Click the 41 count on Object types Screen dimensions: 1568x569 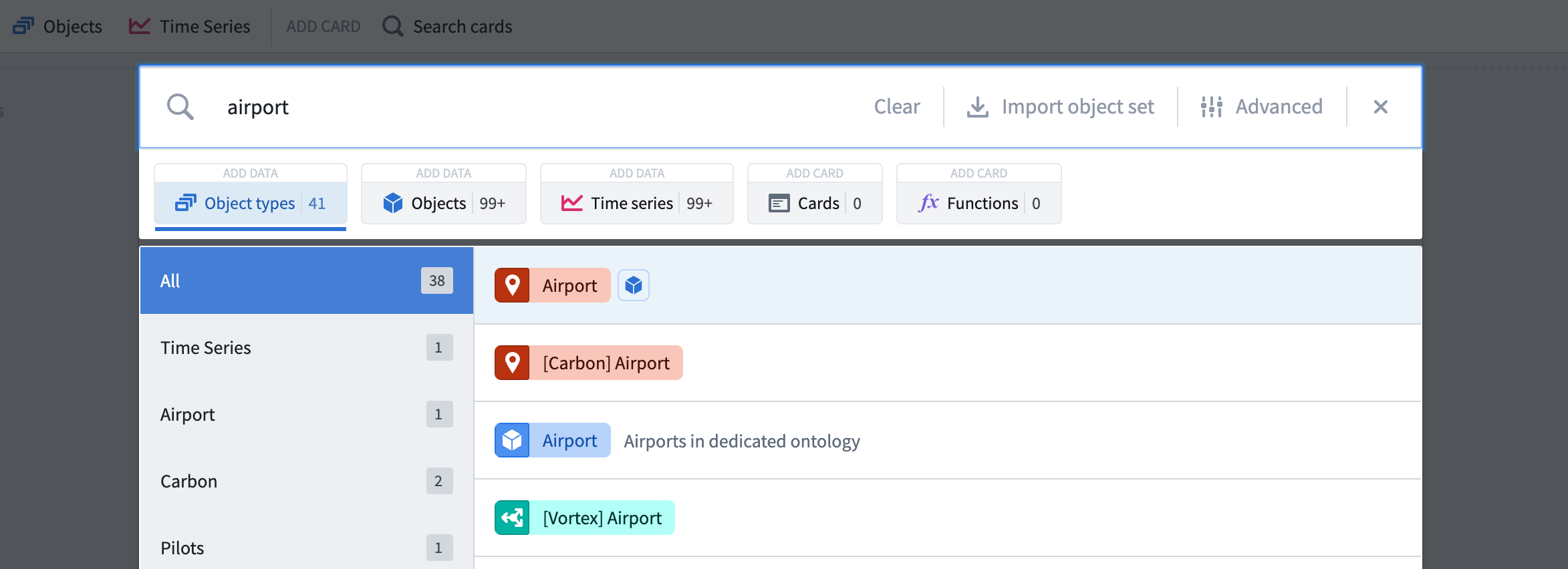pos(317,203)
